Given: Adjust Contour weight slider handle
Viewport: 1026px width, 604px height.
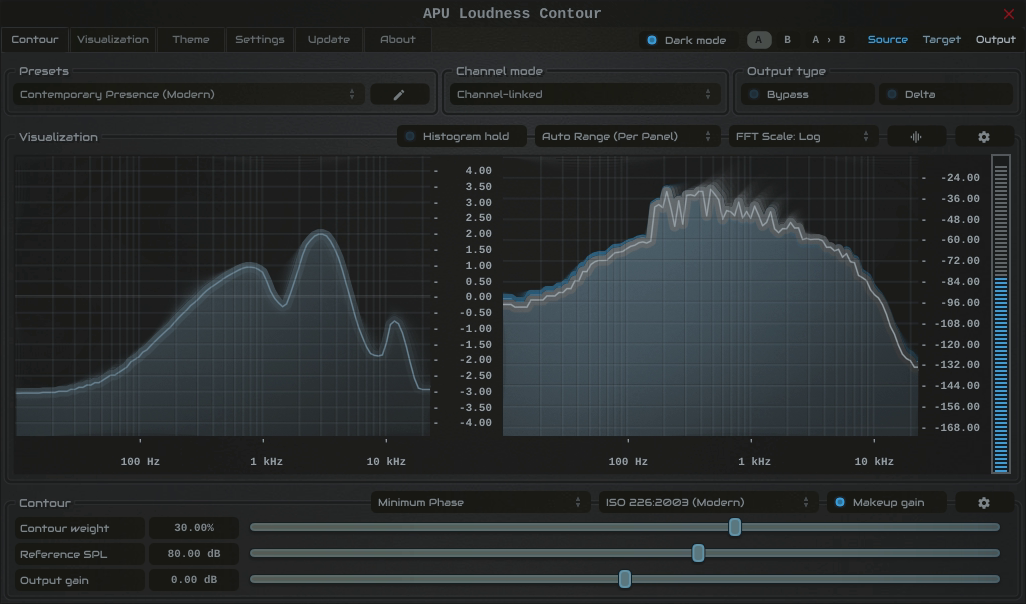Looking at the screenshot, I should pyautogui.click(x=735, y=527).
